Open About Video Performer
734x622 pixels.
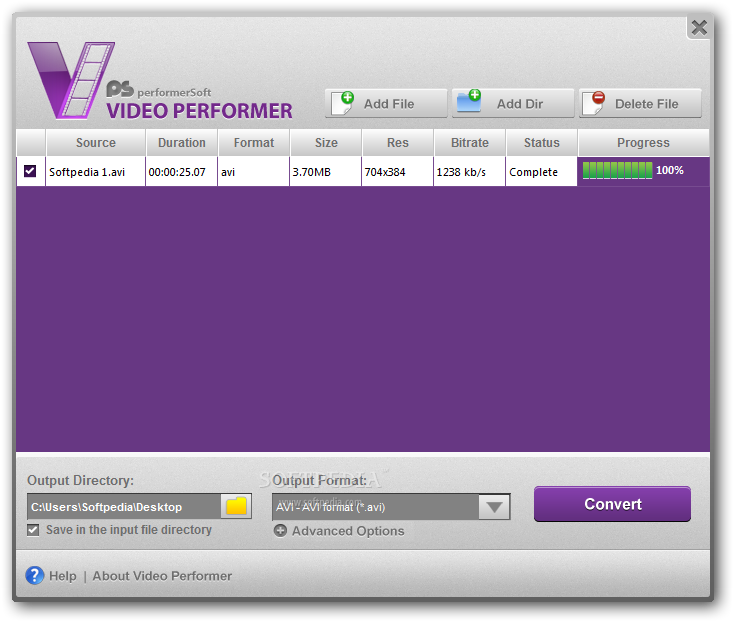tap(162, 576)
